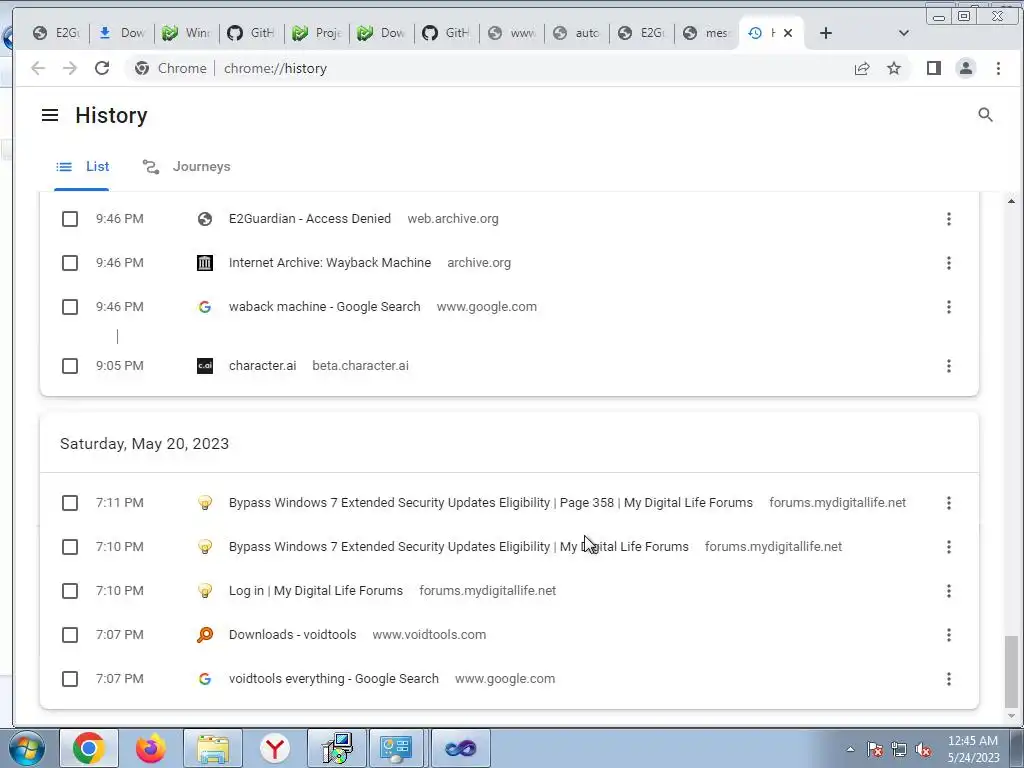Switch to the Wind browser tab
Viewport: 1024px width, 768px height.
click(187, 33)
